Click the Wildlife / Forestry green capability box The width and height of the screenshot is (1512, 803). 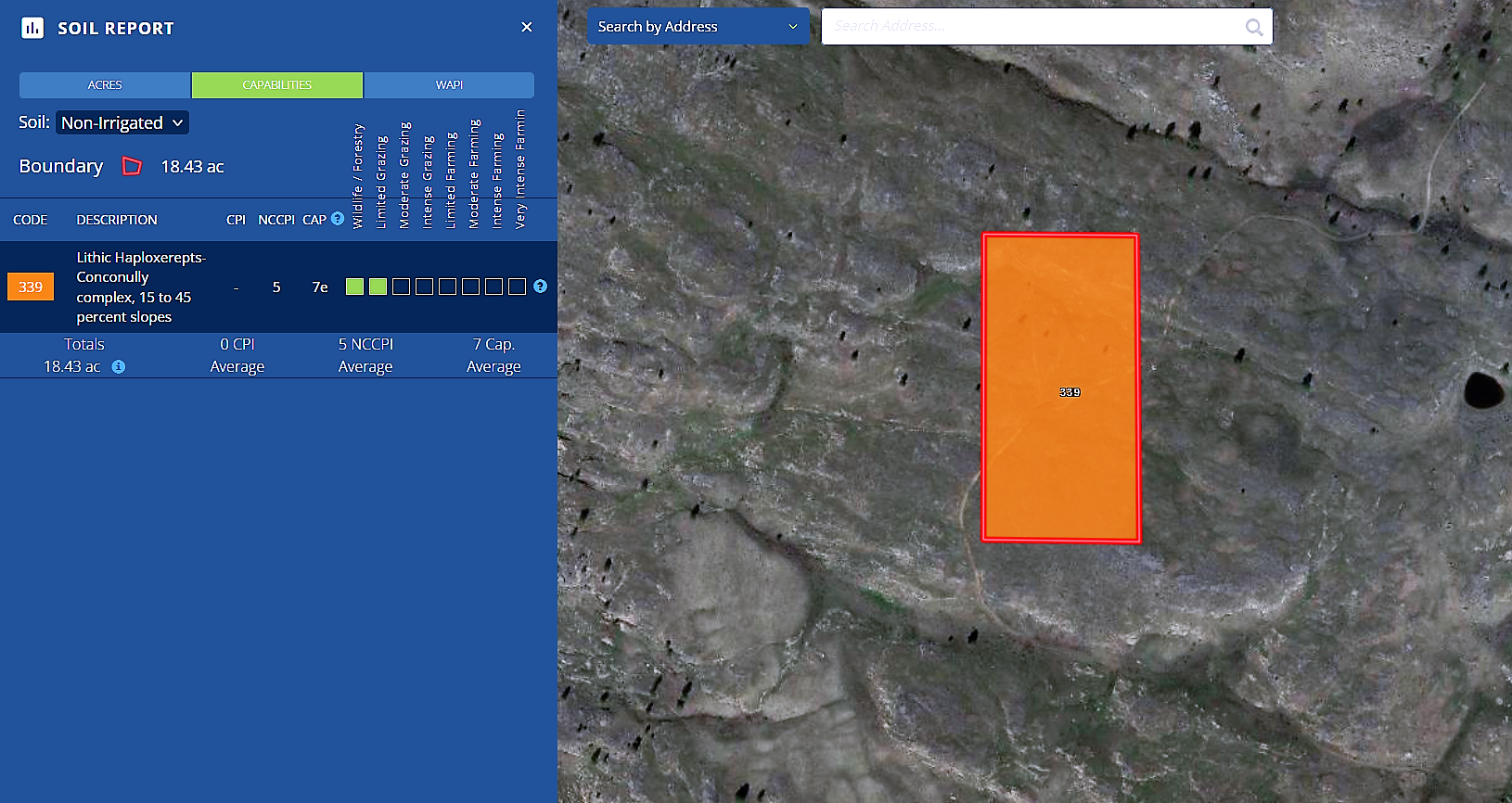[x=354, y=287]
